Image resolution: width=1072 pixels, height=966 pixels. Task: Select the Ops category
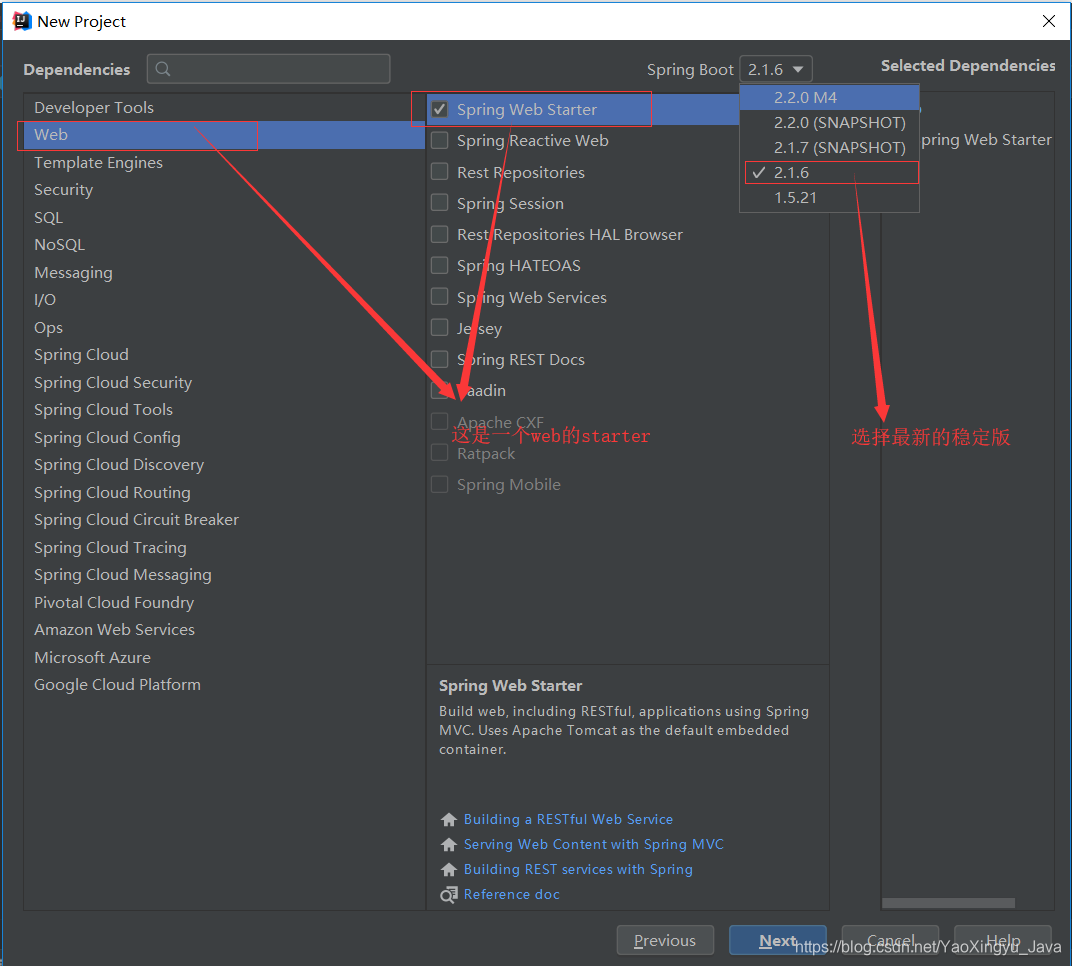[224, 327]
